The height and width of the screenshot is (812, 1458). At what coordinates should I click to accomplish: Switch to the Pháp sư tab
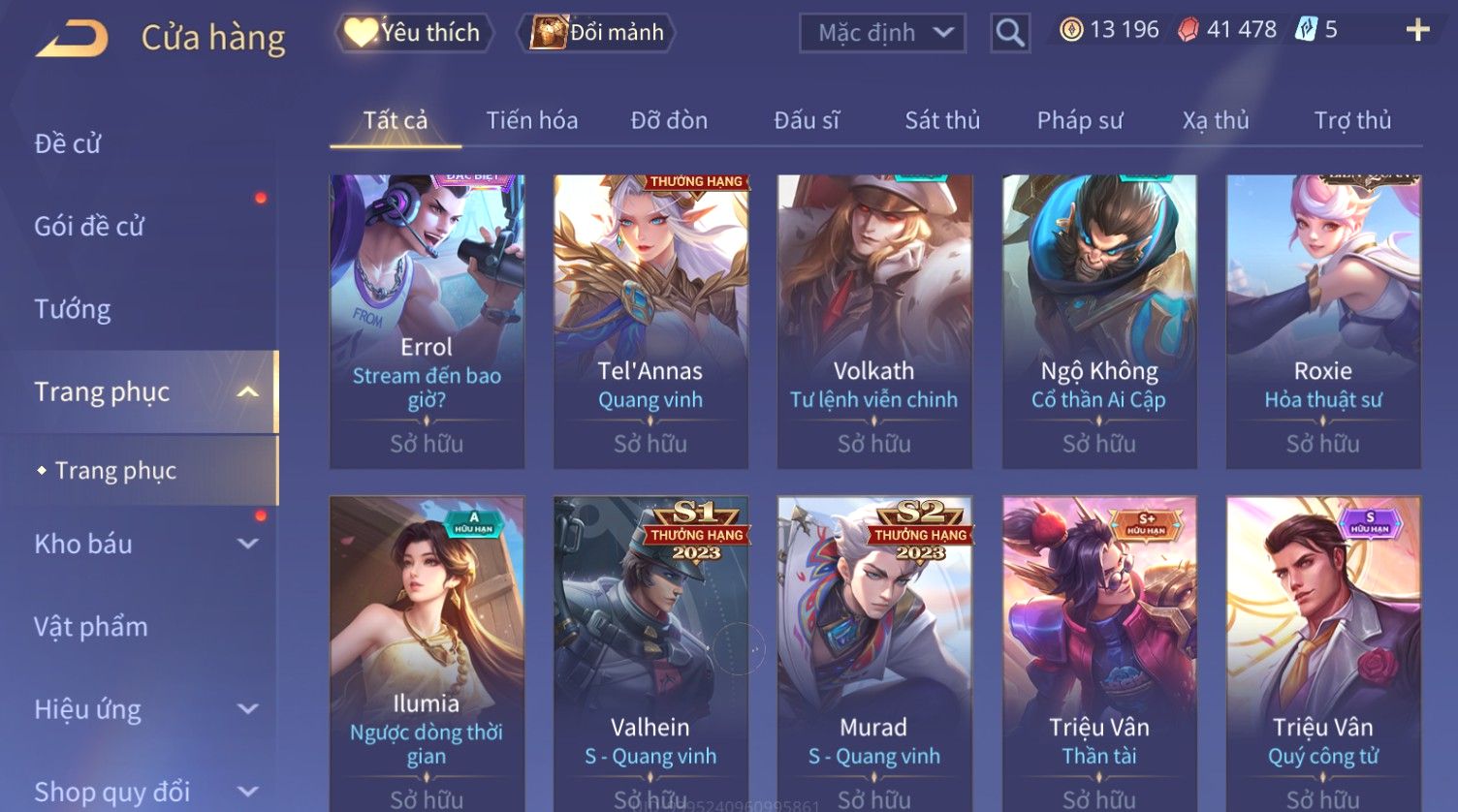click(1080, 120)
